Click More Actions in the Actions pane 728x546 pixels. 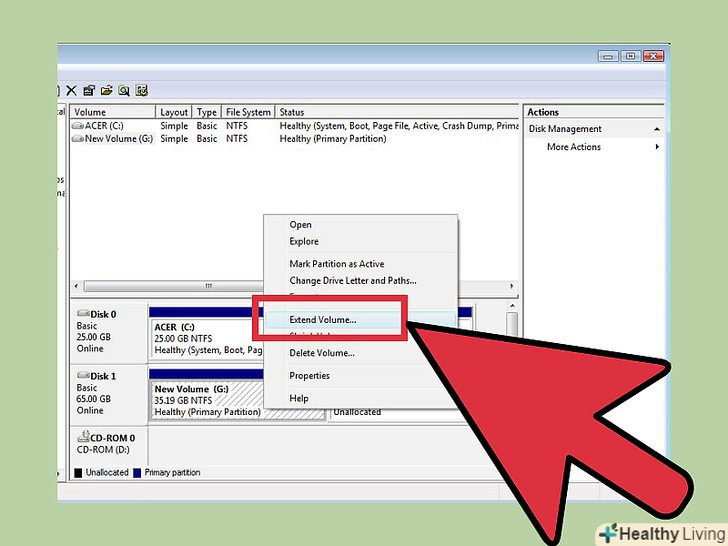click(x=574, y=147)
